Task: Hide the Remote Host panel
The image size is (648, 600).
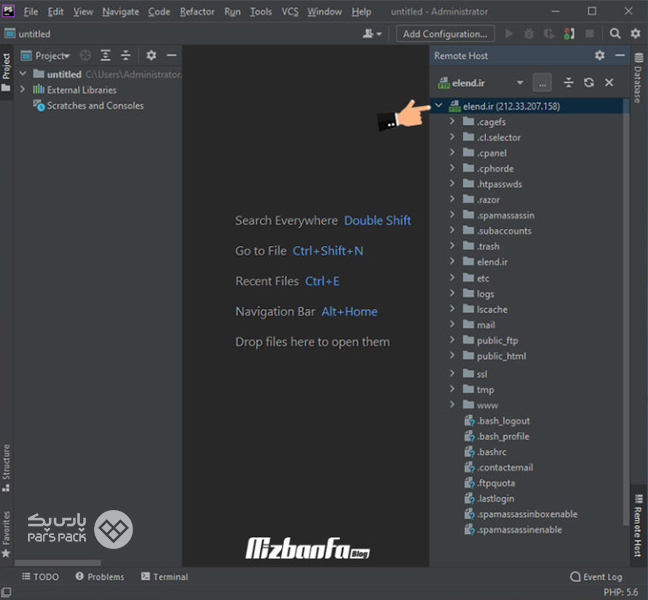Action: click(x=620, y=55)
